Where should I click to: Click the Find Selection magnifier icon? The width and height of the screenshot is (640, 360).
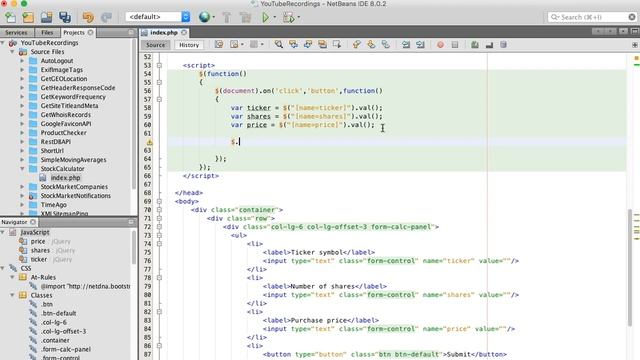279,44
